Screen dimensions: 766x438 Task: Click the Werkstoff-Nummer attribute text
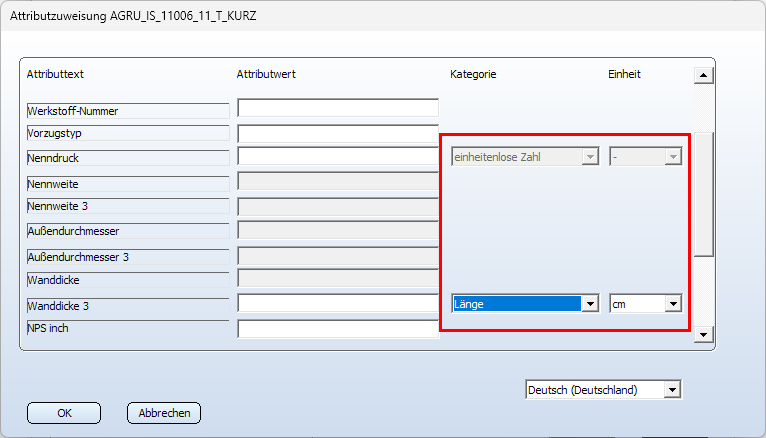(128, 111)
